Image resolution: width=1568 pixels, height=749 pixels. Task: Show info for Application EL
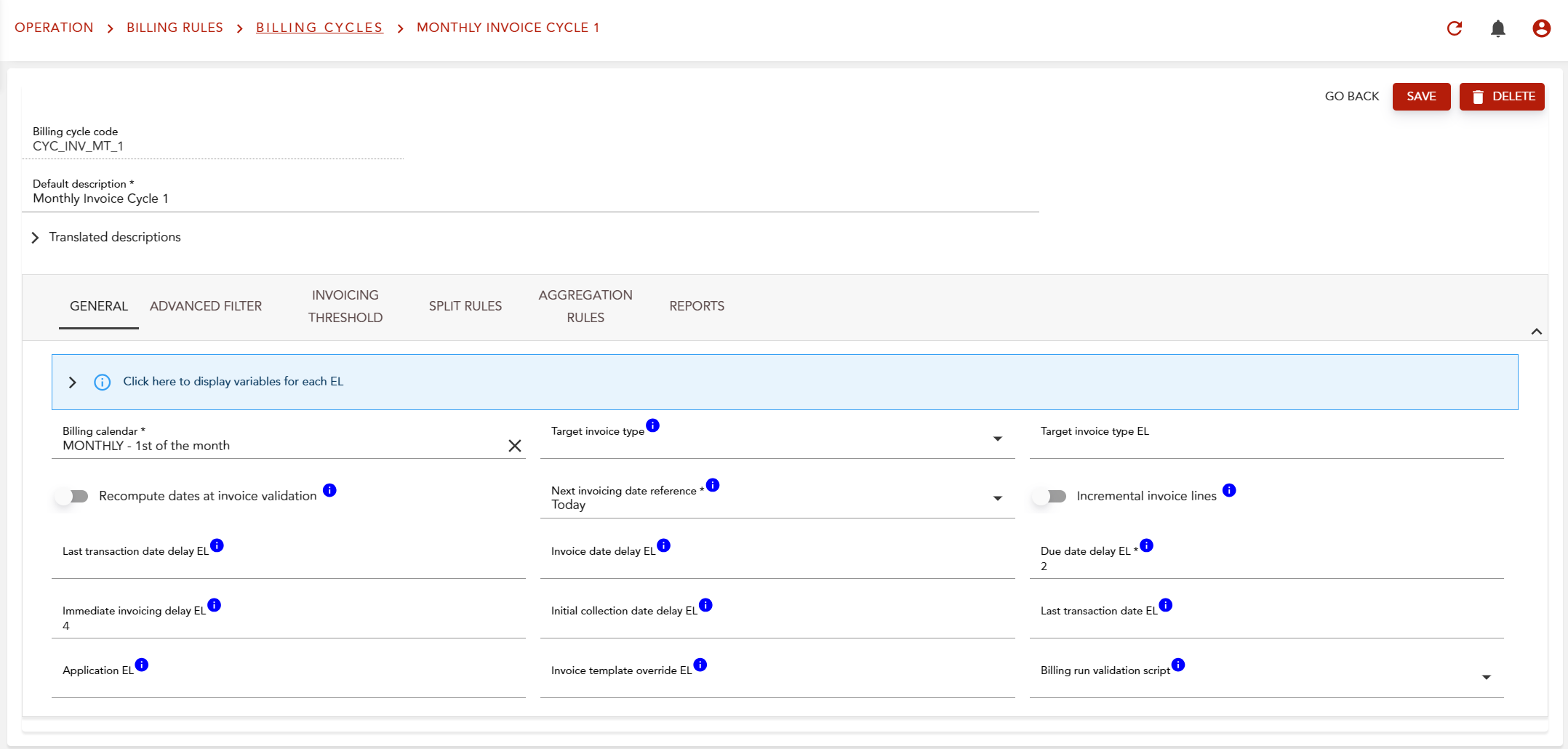(142, 665)
